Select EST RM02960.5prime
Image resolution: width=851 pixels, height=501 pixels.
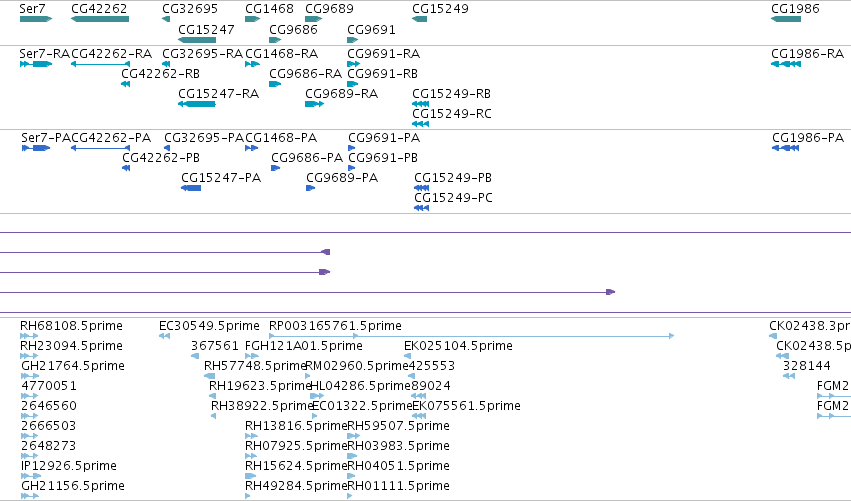coord(308,376)
